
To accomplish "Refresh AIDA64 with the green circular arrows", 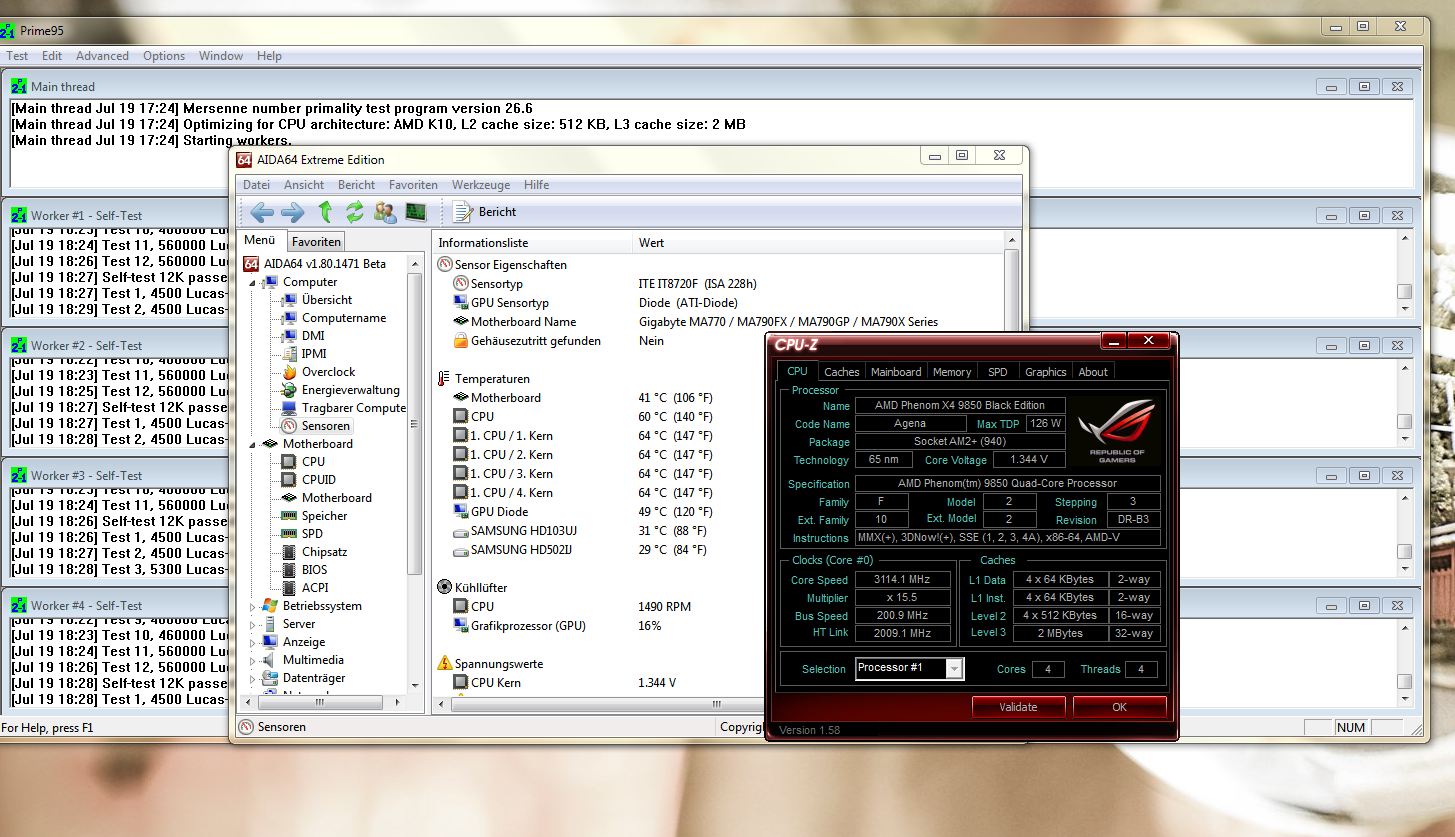I will [x=354, y=212].
